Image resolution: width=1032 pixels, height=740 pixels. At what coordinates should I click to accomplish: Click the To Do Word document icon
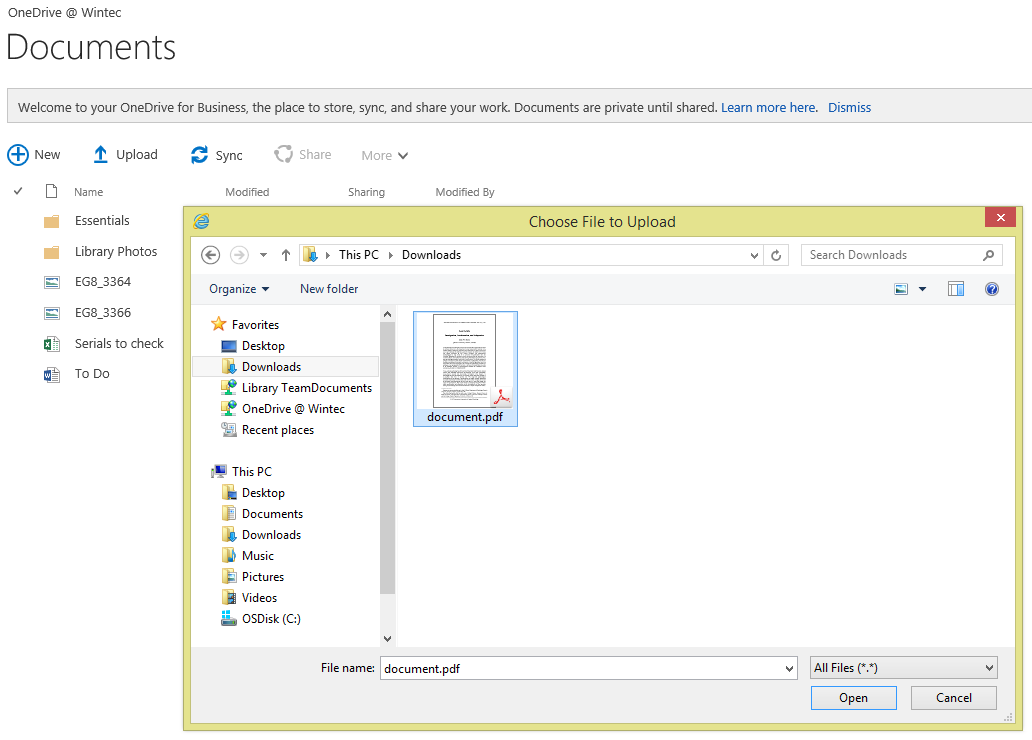click(51, 375)
